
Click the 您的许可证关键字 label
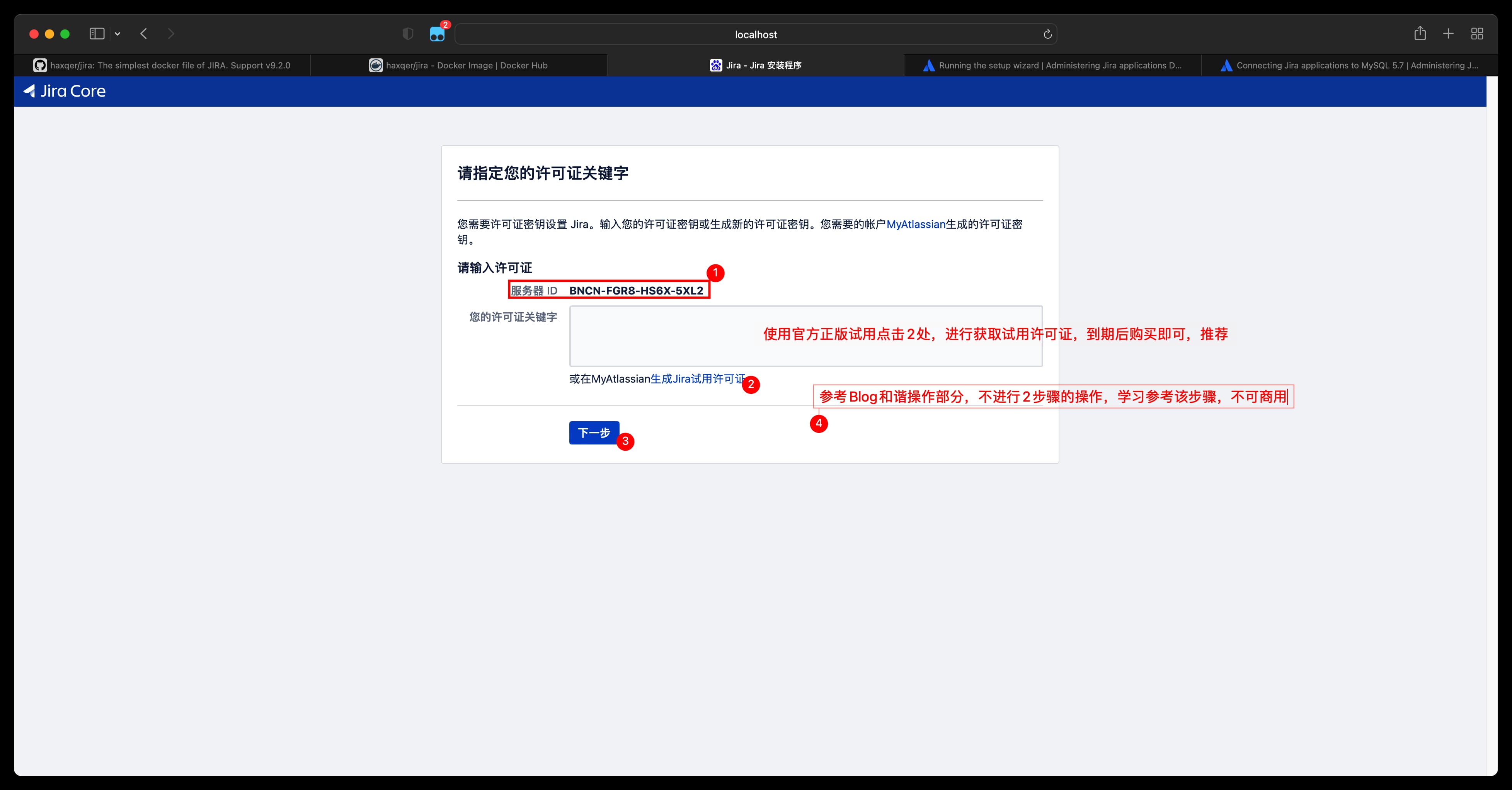(513, 317)
